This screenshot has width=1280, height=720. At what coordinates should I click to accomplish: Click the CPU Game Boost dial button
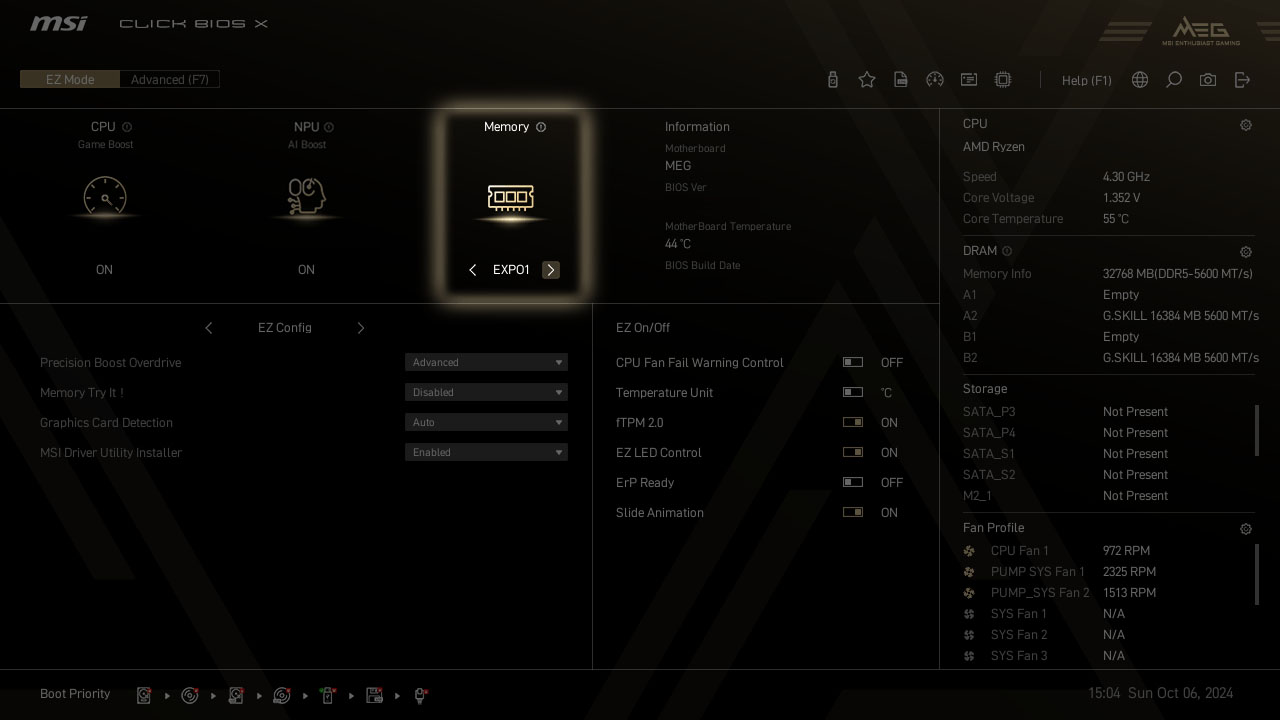[x=105, y=197]
